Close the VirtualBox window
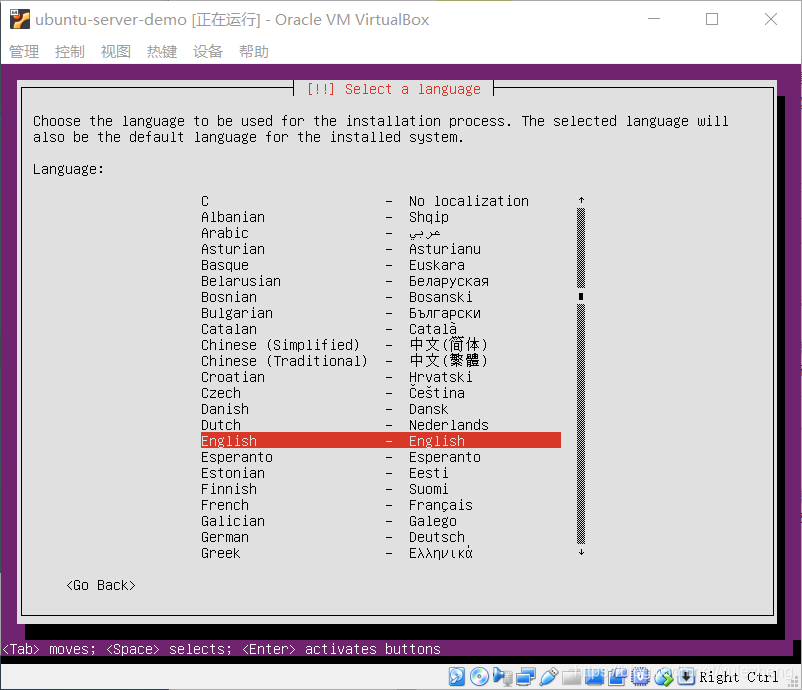This screenshot has height=690, width=802. 771,19
